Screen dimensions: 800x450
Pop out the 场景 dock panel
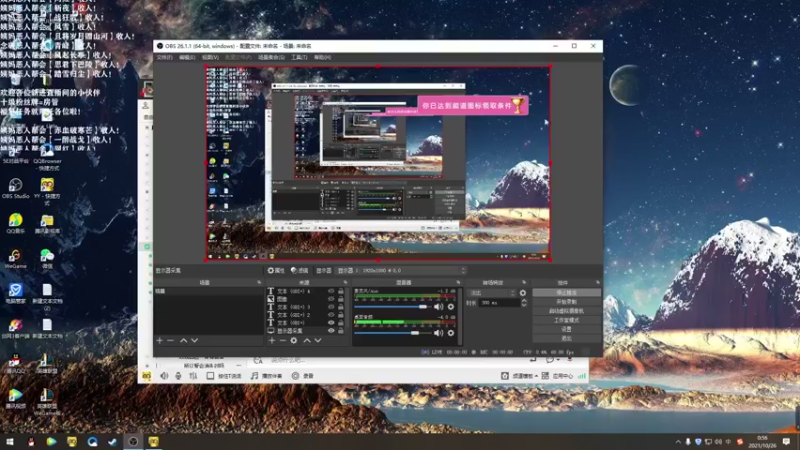259,282
